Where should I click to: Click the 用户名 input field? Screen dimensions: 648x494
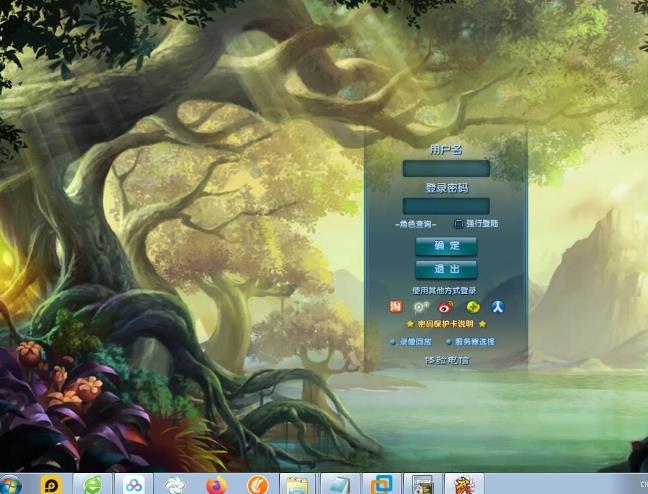tap(446, 169)
